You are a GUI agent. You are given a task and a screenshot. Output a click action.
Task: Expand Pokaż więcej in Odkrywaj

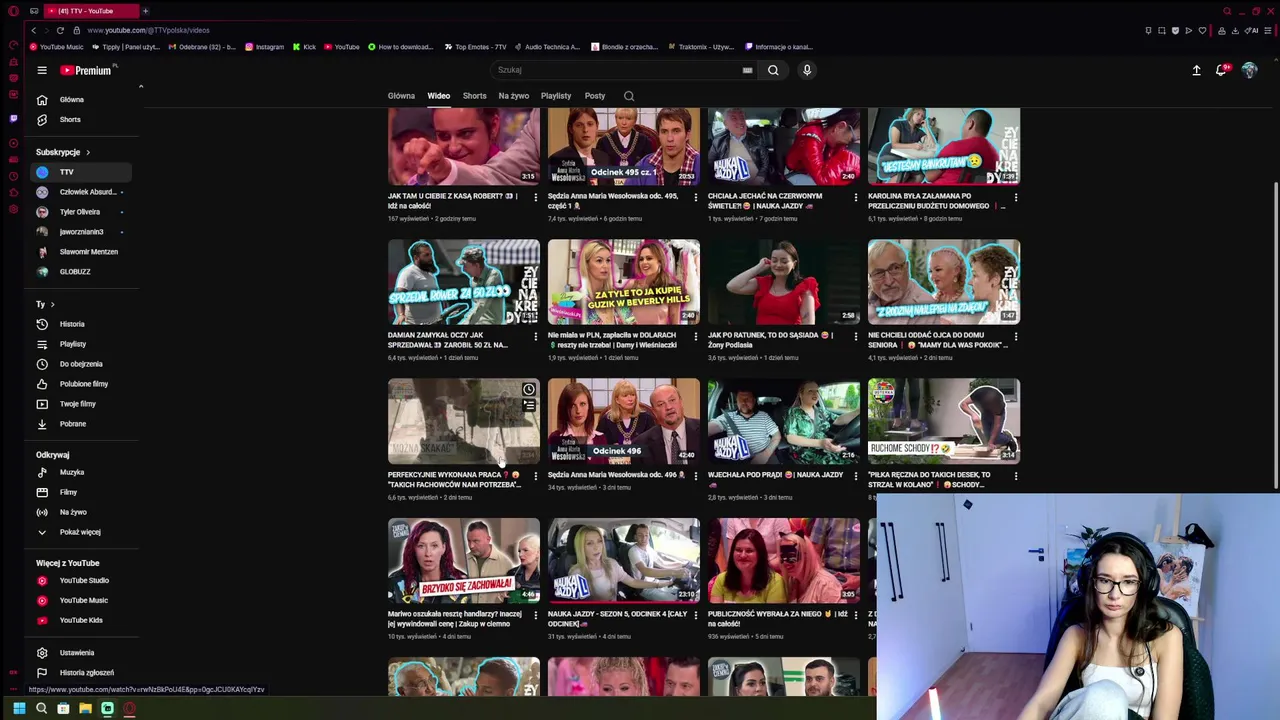point(82,532)
